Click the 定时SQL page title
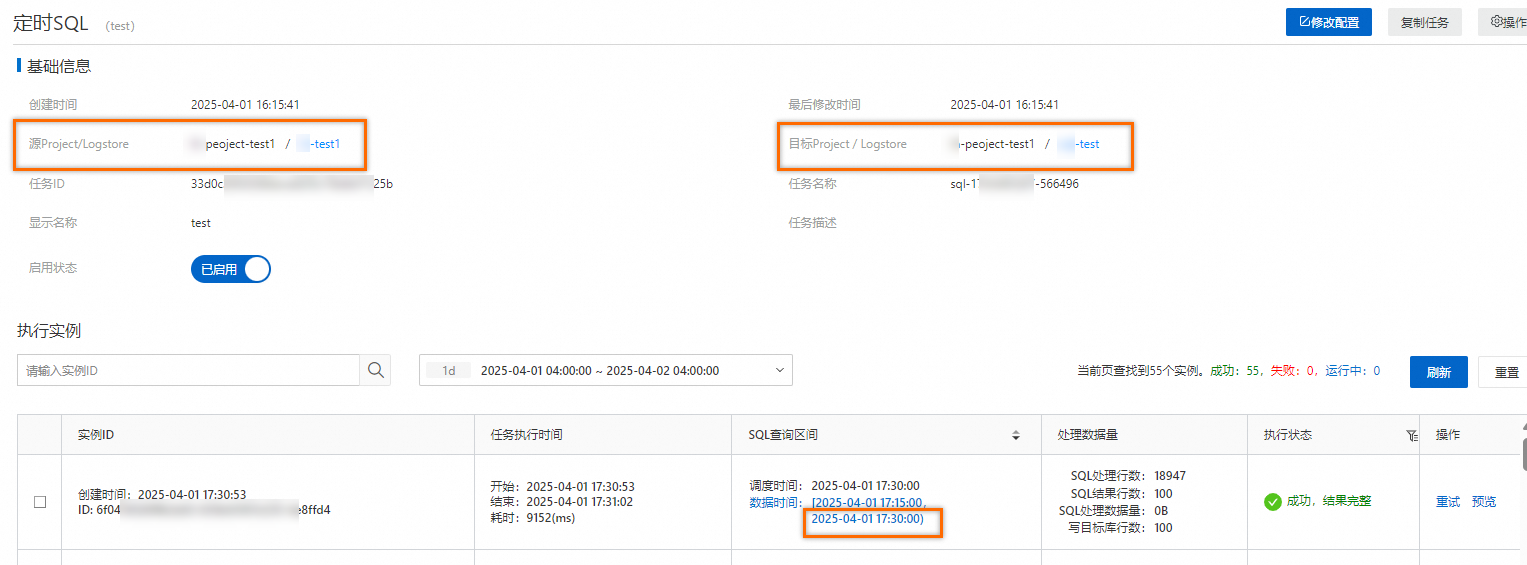Screen dimensions: 1527x565 52,24
